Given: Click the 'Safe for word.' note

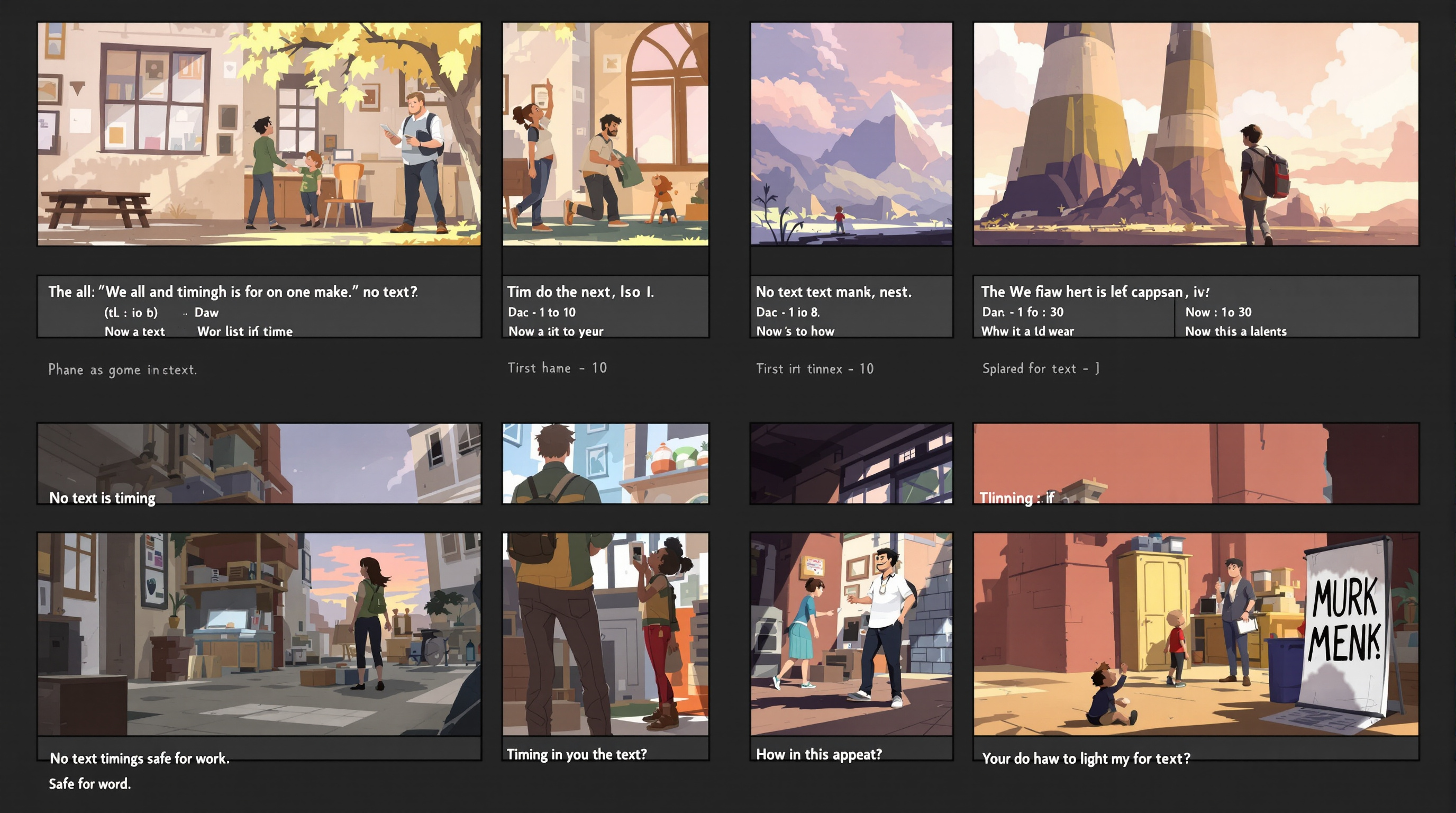Looking at the screenshot, I should (89, 783).
